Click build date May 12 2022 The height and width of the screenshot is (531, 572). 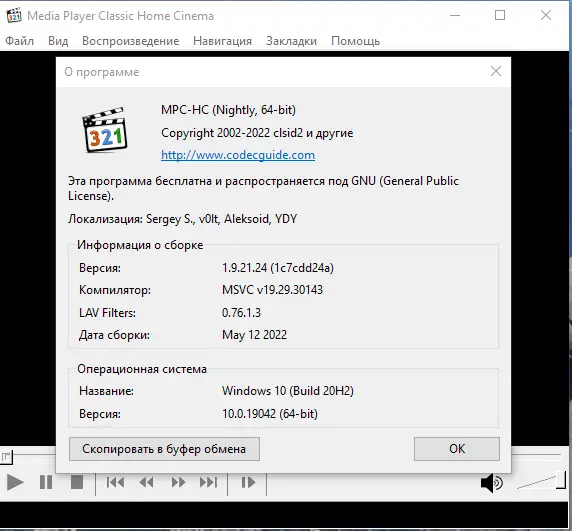tap(254, 335)
